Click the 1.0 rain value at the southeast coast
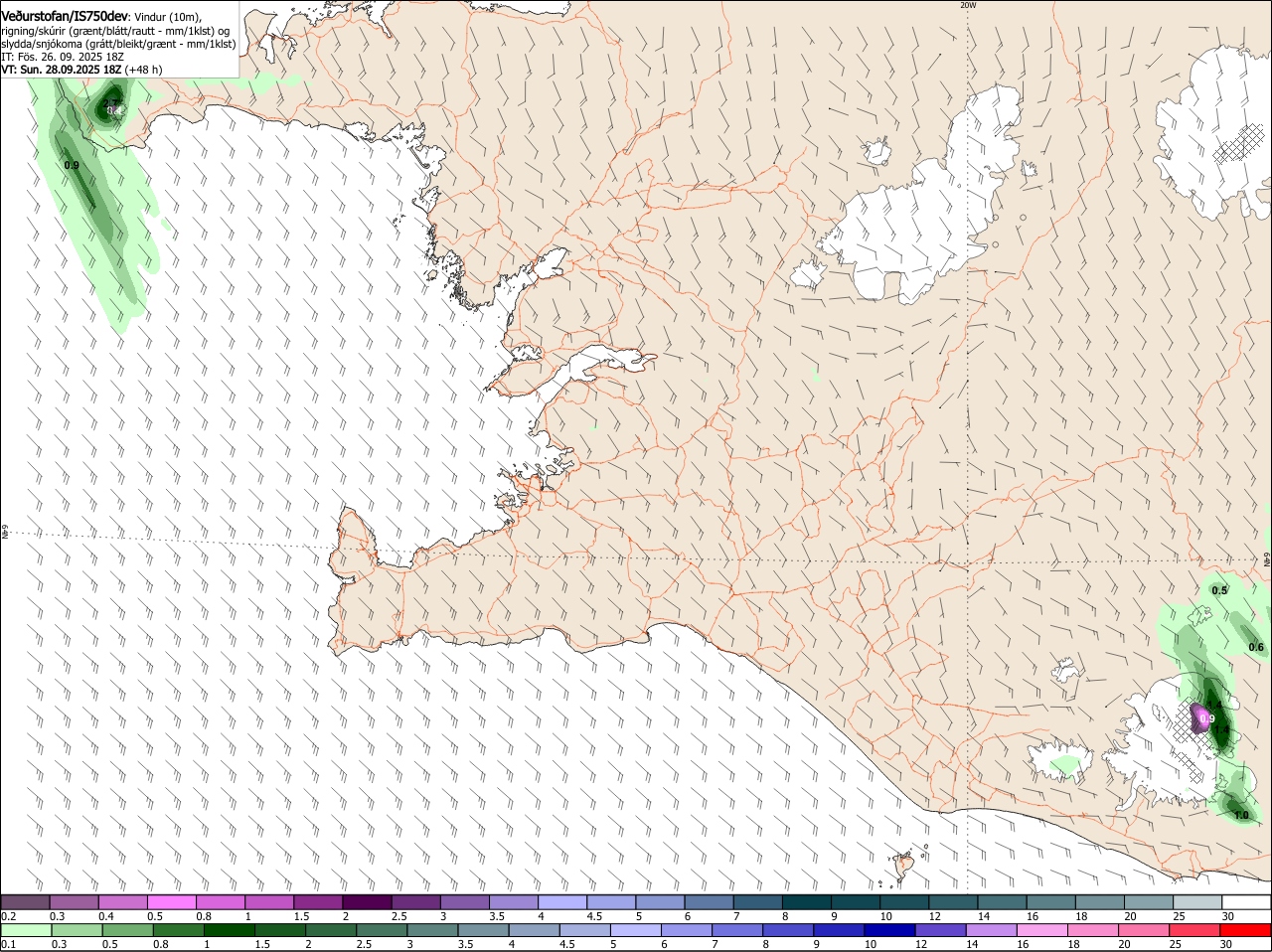The width and height of the screenshot is (1272, 952). tap(1241, 815)
